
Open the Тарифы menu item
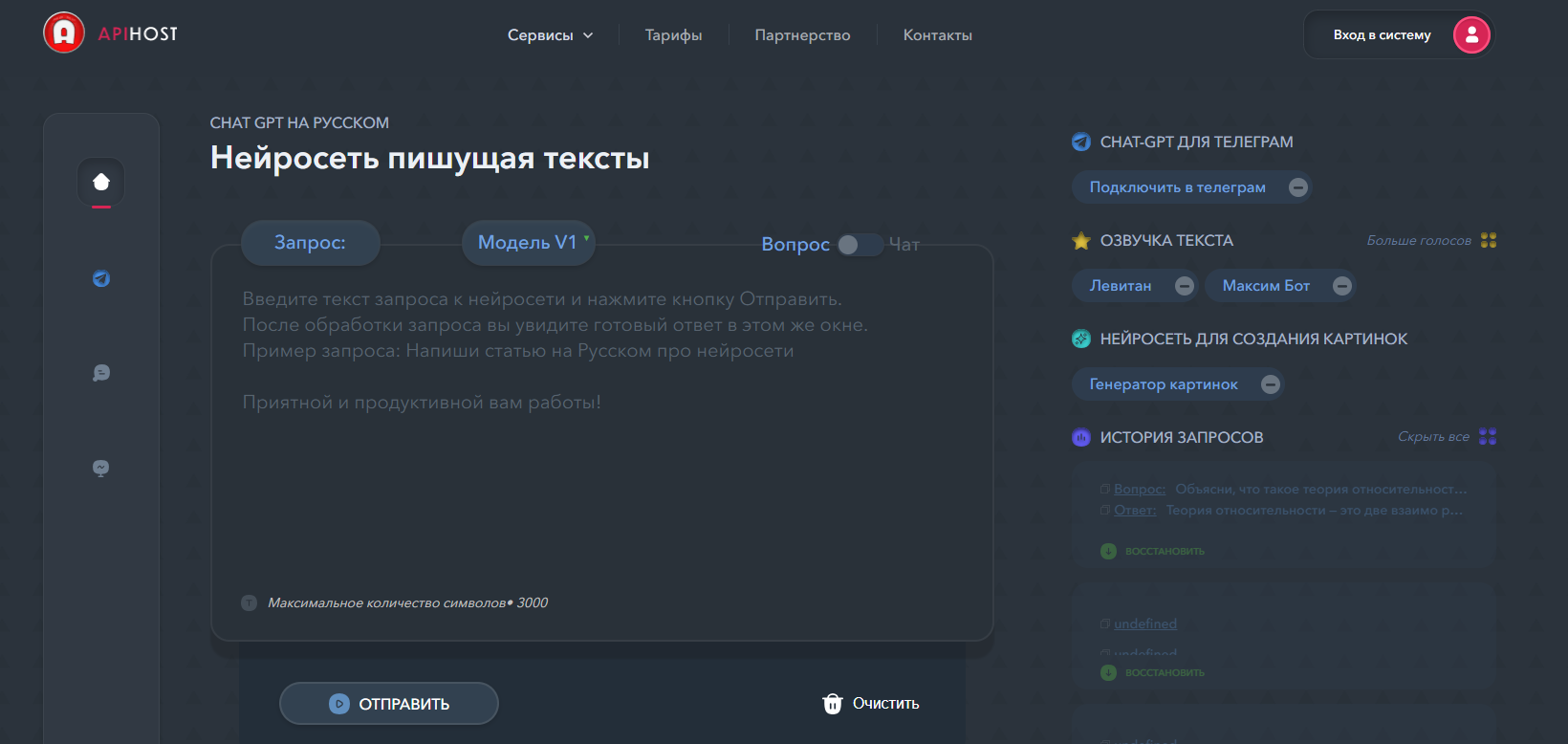[673, 35]
